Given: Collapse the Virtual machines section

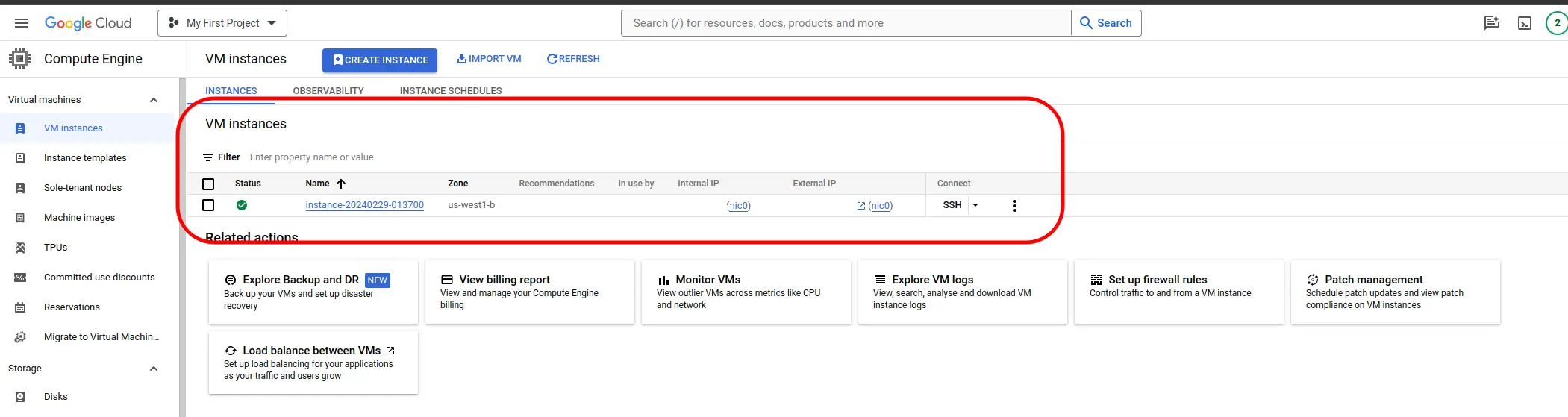Looking at the screenshot, I should (x=154, y=100).
